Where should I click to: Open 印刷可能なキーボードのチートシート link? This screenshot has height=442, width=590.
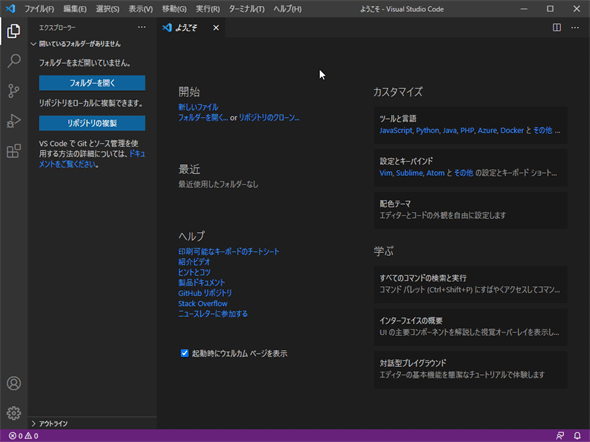click(x=229, y=251)
